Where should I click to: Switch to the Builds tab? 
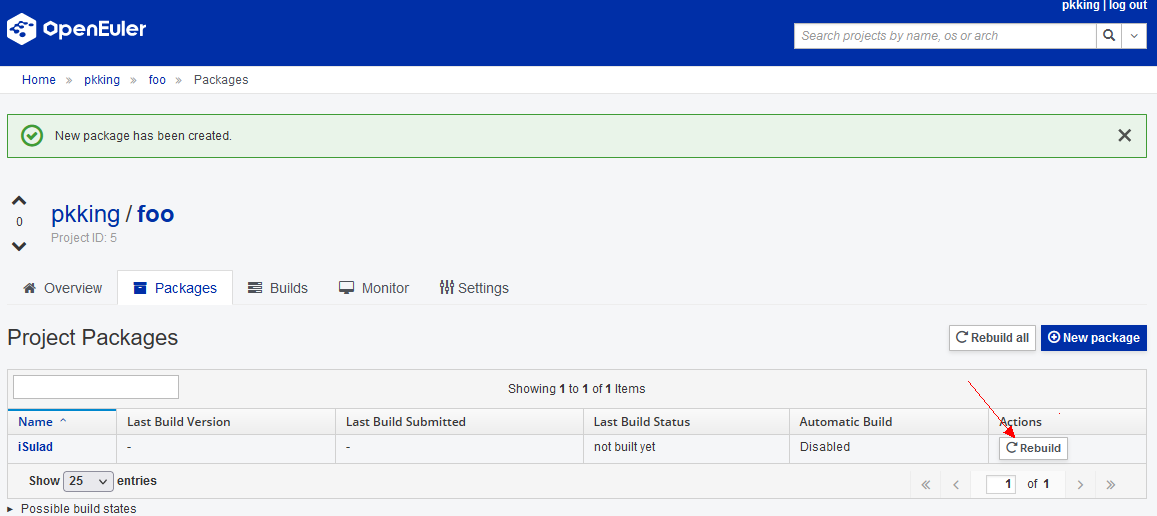click(x=278, y=288)
